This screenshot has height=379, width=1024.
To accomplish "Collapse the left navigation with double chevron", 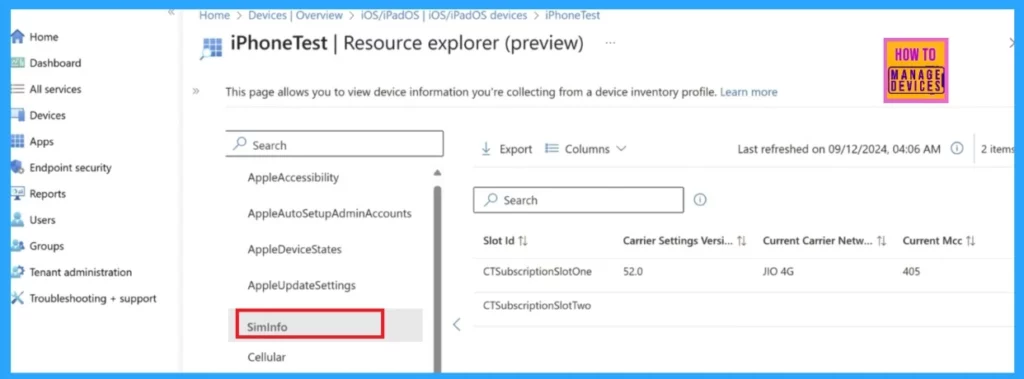I will click(x=171, y=12).
